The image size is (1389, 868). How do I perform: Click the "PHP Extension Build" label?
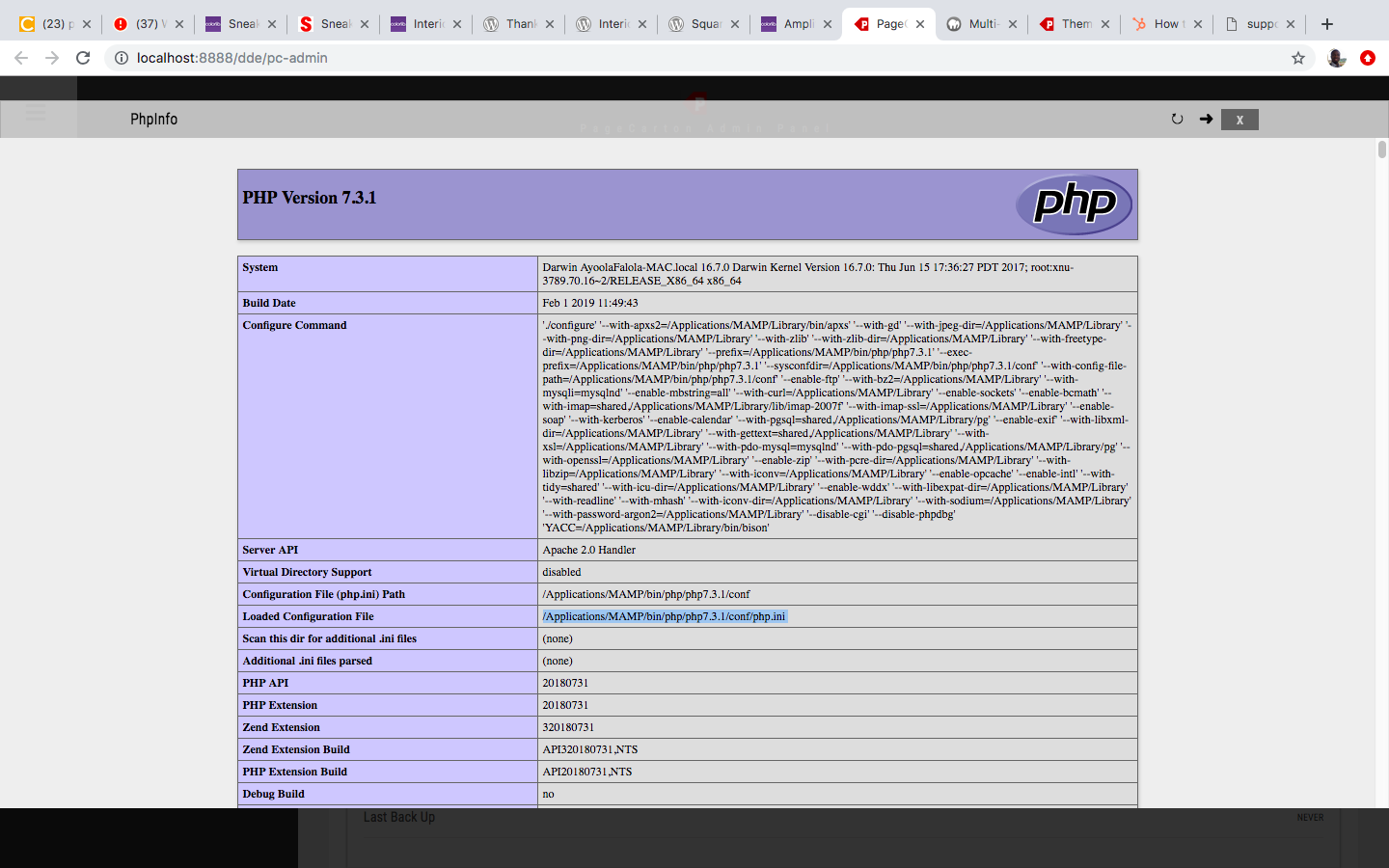click(x=294, y=772)
